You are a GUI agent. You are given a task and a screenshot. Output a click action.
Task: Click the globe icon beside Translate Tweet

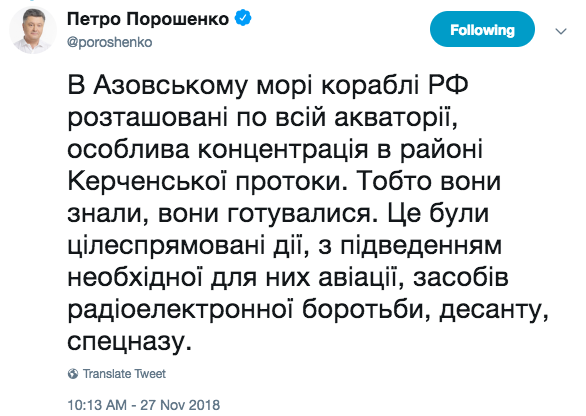pyautogui.click(x=73, y=374)
